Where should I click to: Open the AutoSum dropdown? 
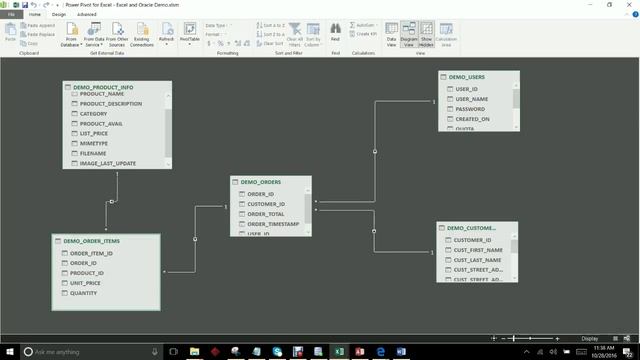click(363, 25)
